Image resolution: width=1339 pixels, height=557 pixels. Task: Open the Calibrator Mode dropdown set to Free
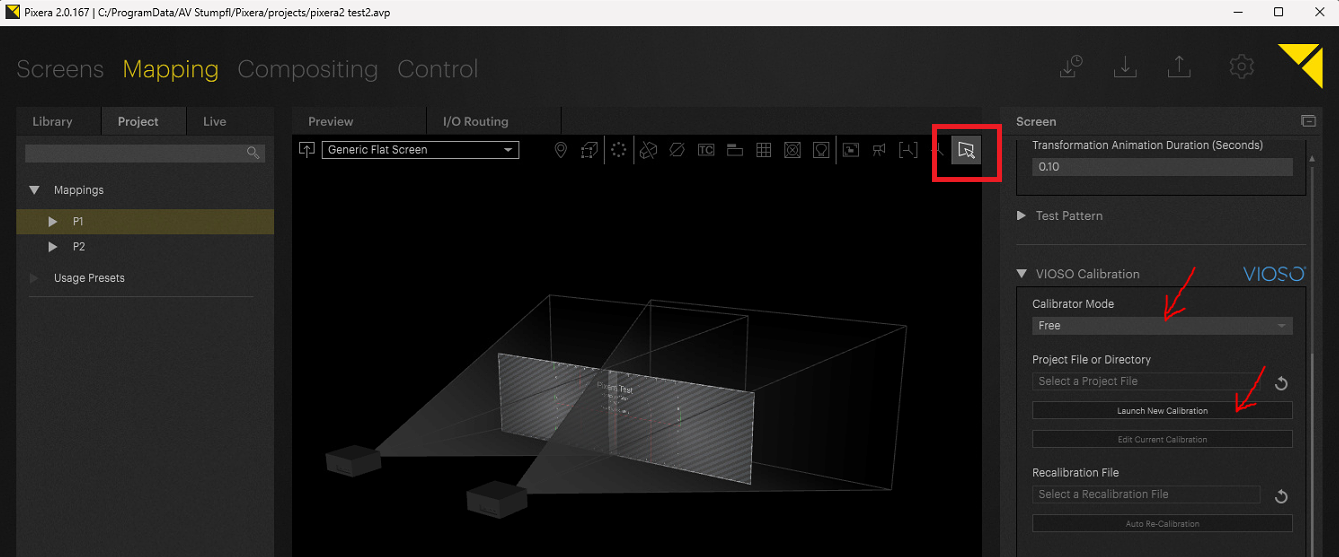coord(1161,326)
